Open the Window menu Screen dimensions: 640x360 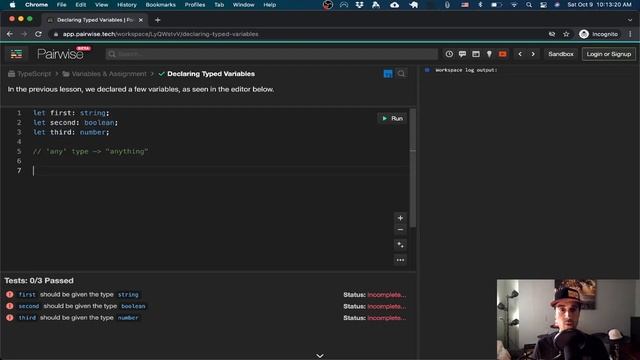[x=243, y=5]
